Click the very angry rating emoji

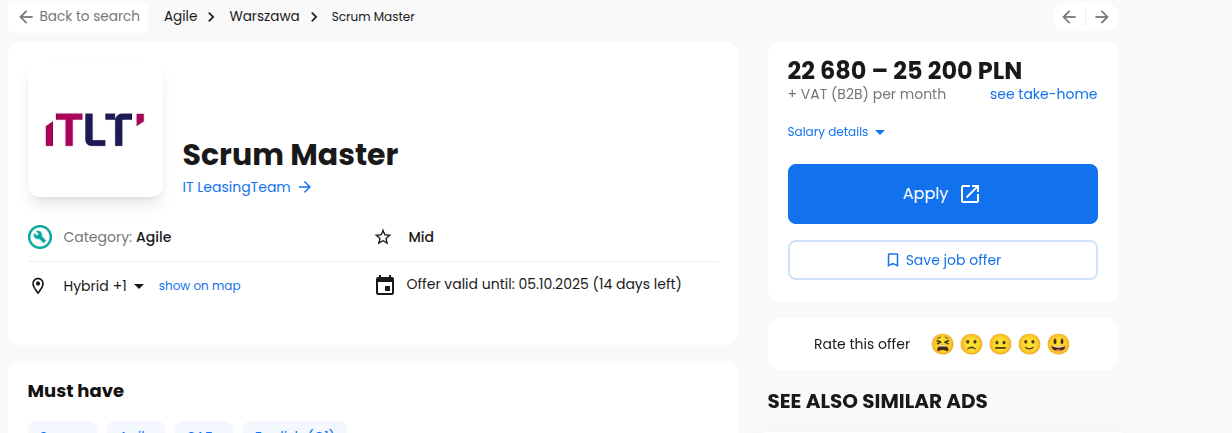942,344
